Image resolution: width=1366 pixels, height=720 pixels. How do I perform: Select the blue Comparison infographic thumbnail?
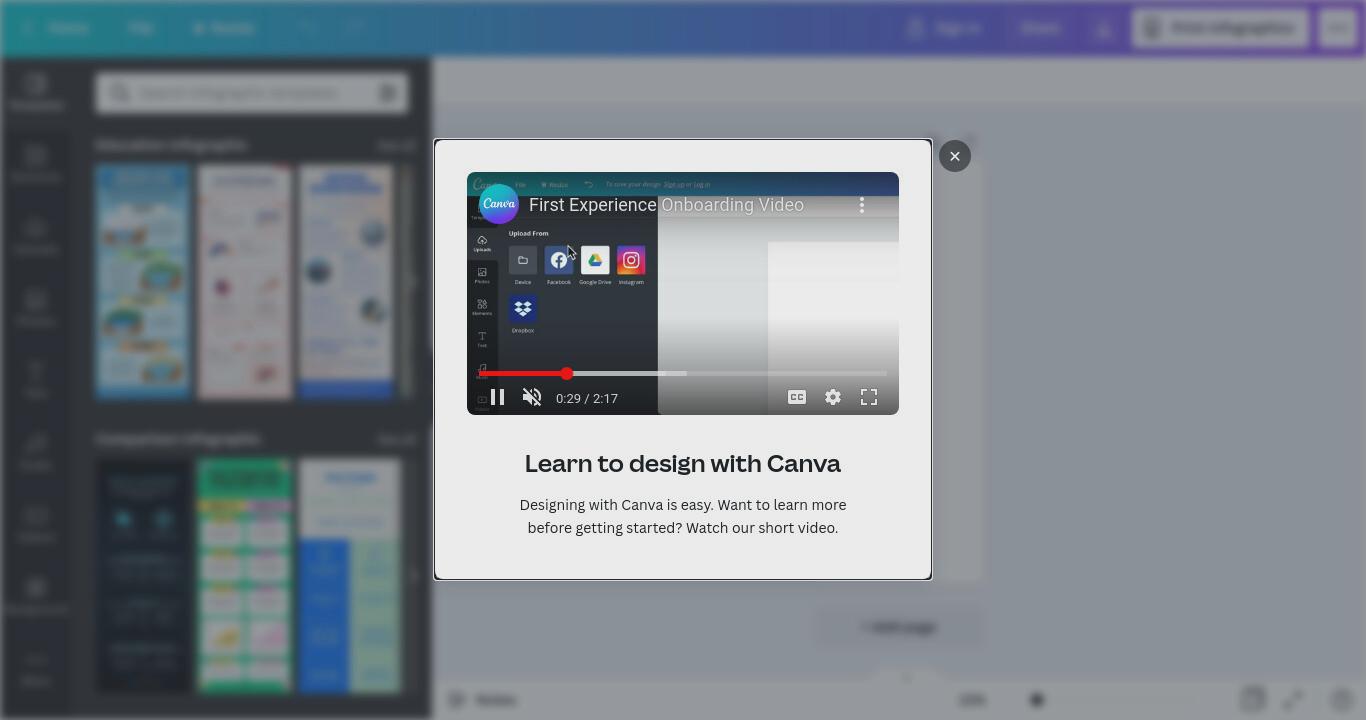pyautogui.click(x=350, y=576)
